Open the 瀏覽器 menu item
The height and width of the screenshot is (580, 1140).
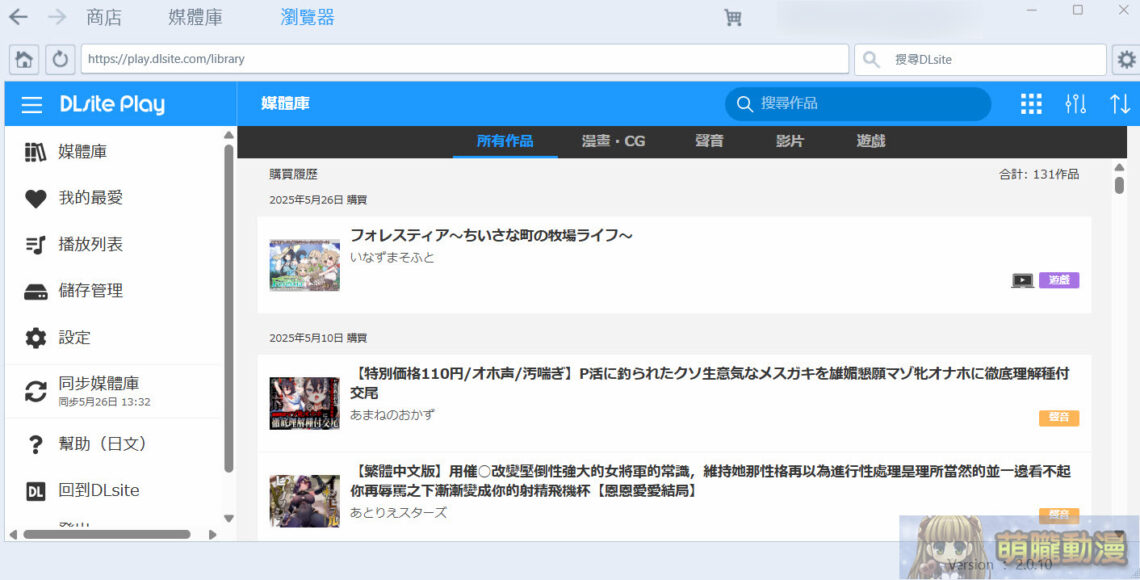point(305,16)
